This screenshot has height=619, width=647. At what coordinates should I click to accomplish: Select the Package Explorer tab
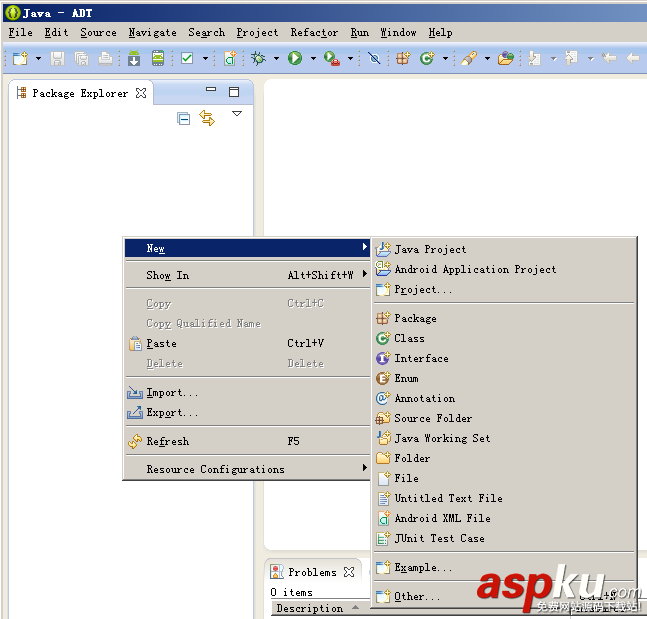(80, 93)
